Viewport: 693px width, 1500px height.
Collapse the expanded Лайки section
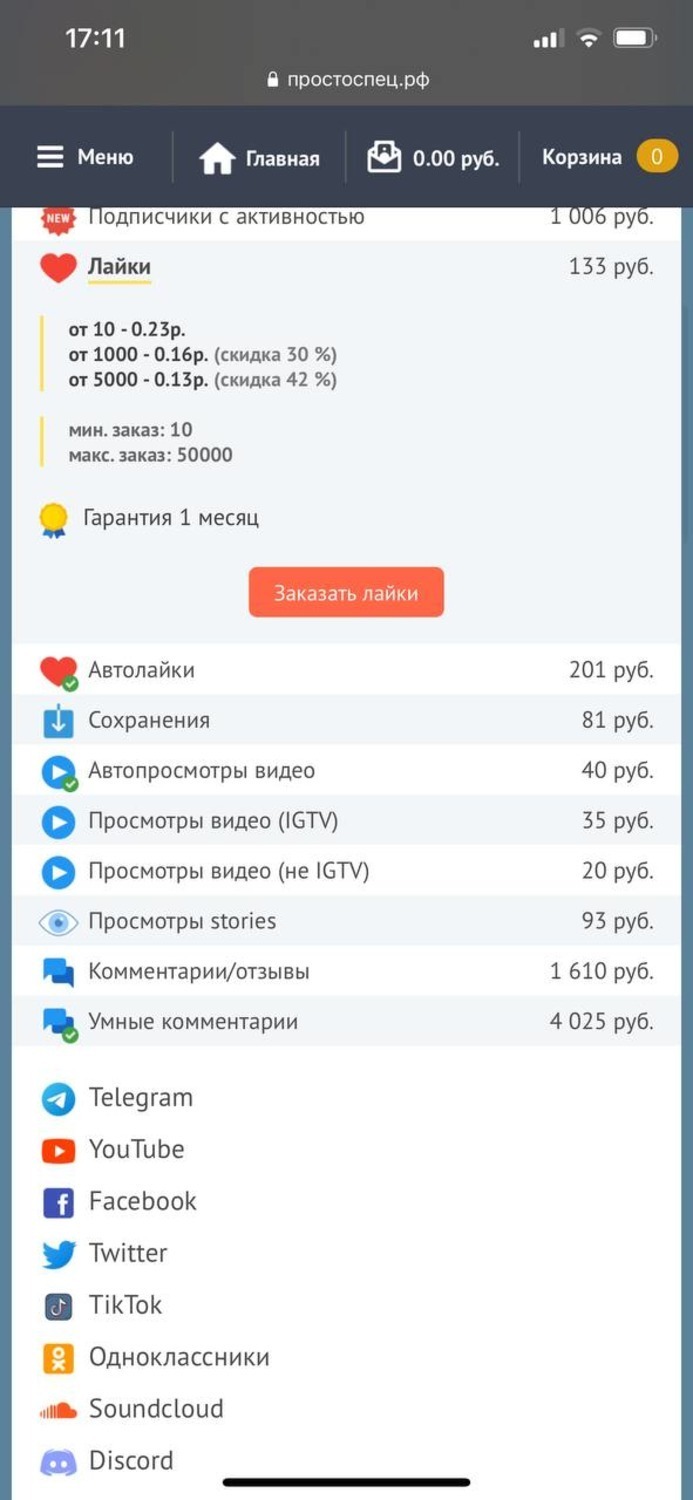pos(119,267)
